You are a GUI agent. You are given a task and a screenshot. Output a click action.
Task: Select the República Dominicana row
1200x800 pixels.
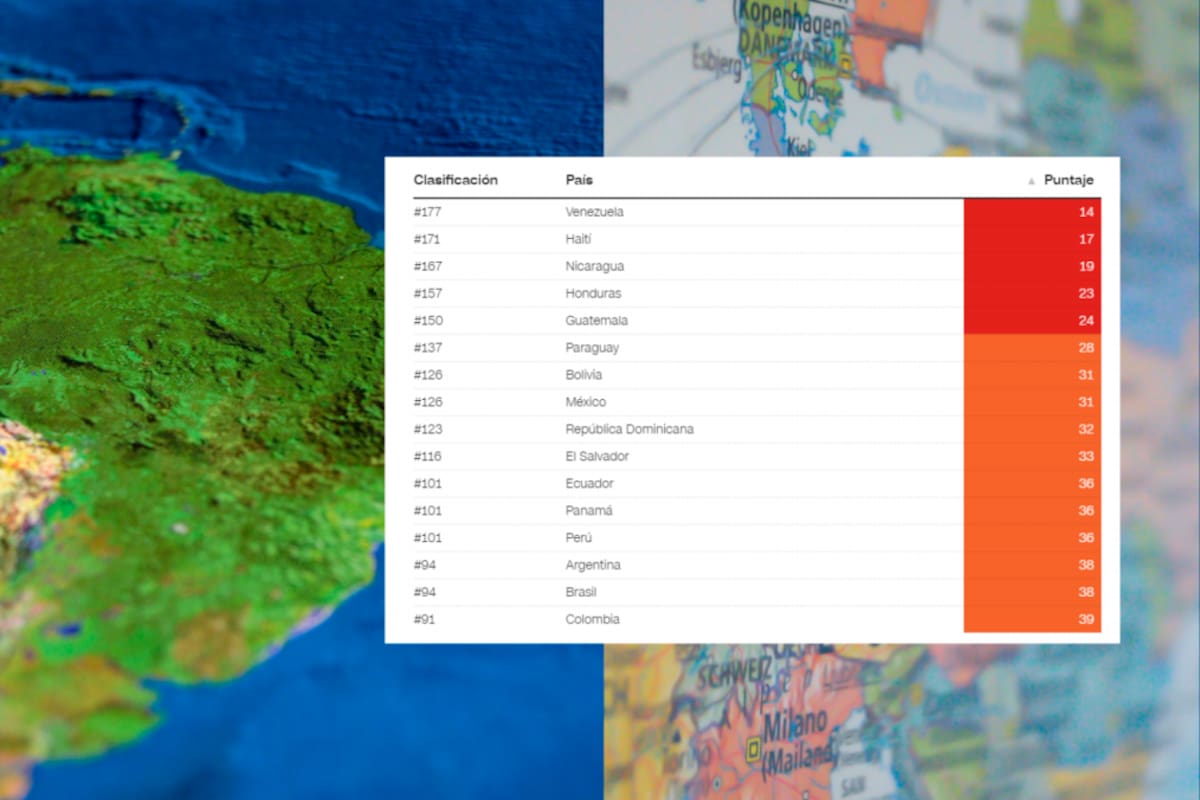click(629, 429)
